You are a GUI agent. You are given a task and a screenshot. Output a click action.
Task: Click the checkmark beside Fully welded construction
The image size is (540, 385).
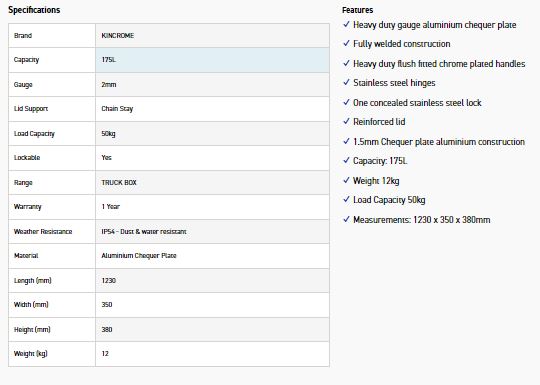point(346,43)
